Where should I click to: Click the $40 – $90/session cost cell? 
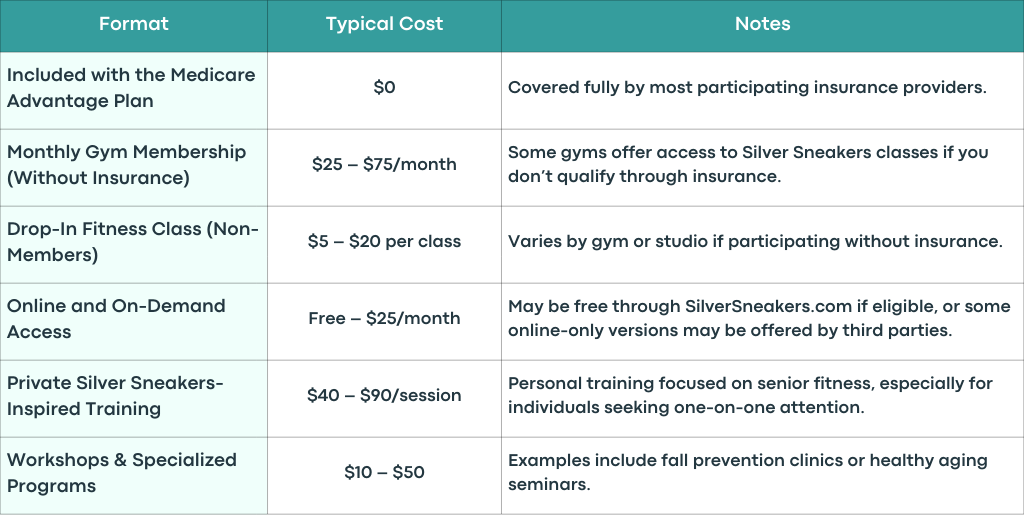384,398
